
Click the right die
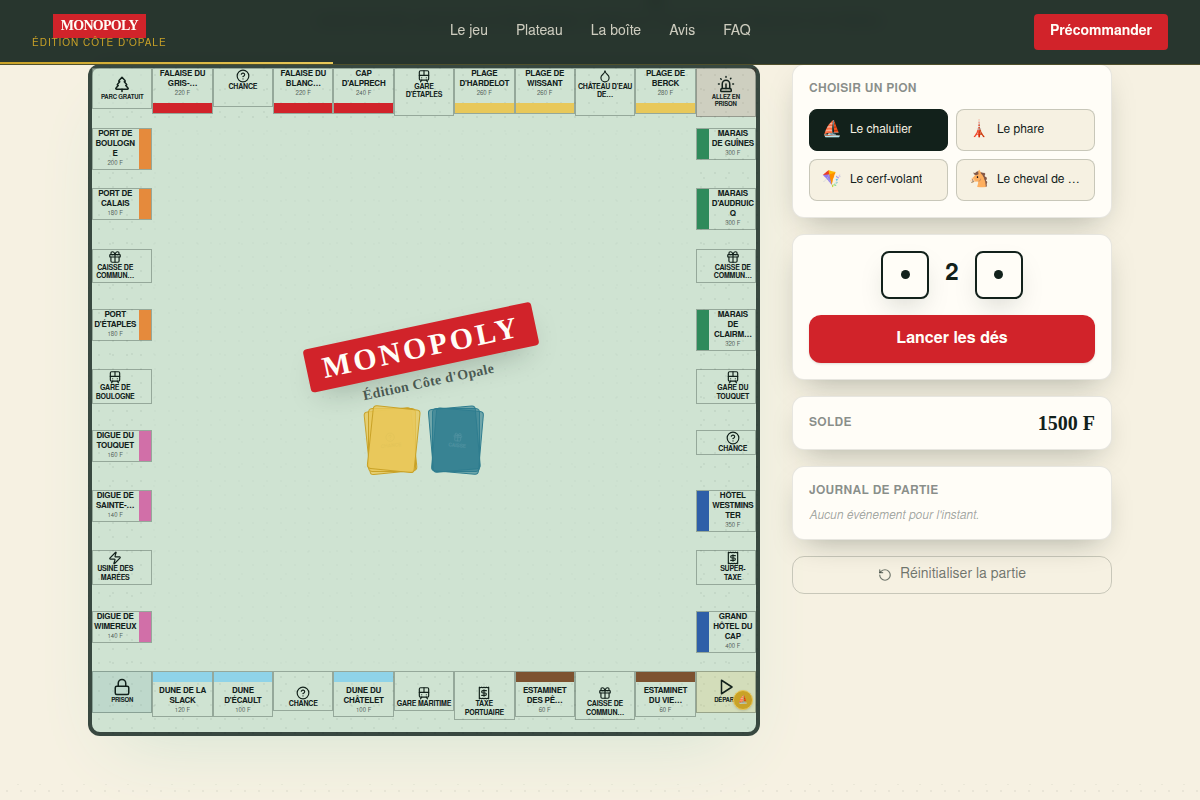coord(999,275)
